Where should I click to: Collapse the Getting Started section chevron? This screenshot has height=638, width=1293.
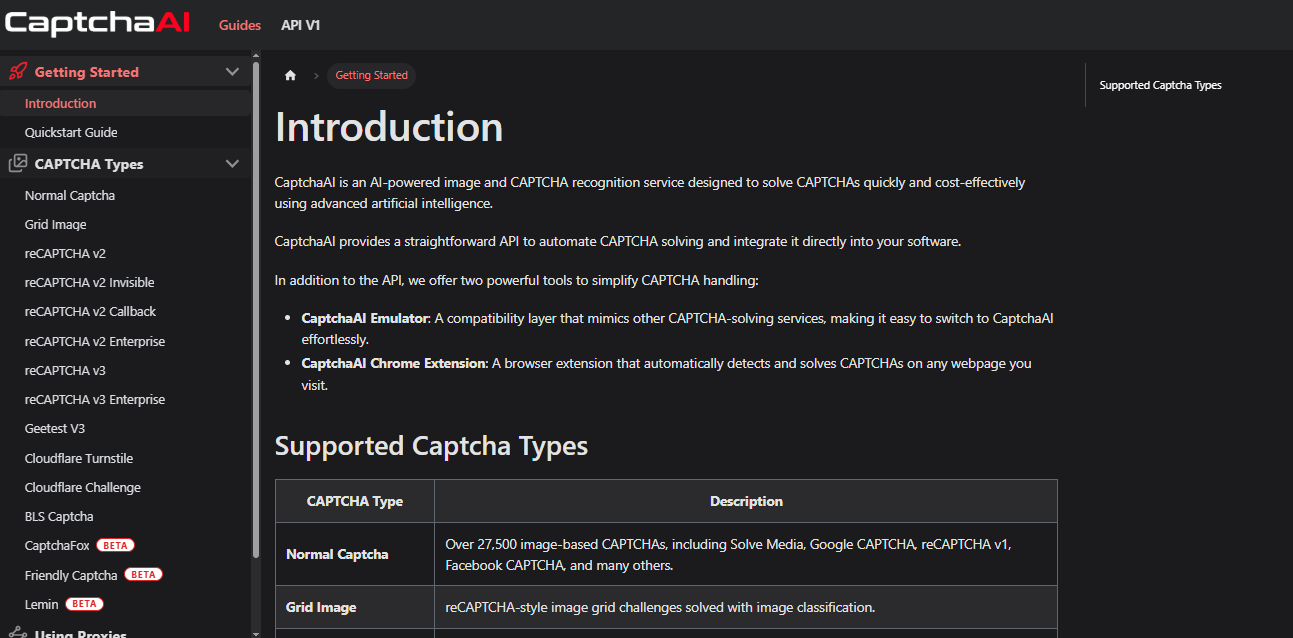pyautogui.click(x=232, y=72)
